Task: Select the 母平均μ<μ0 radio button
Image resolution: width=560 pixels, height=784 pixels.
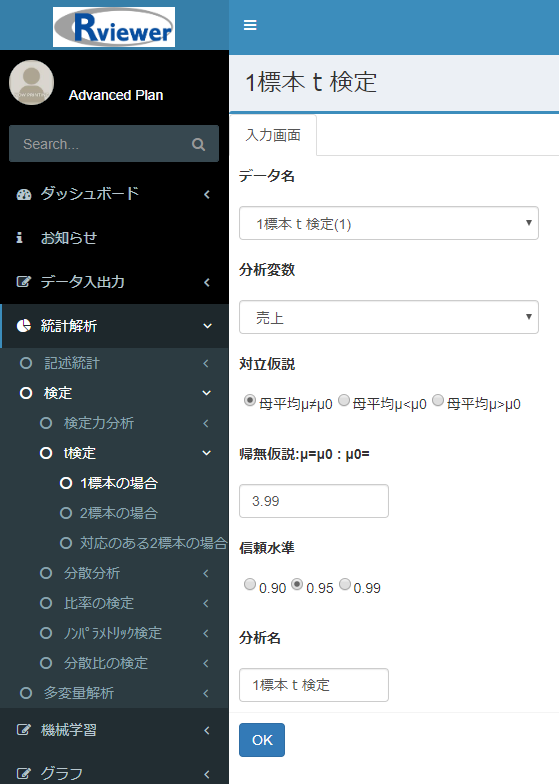Action: click(344, 400)
